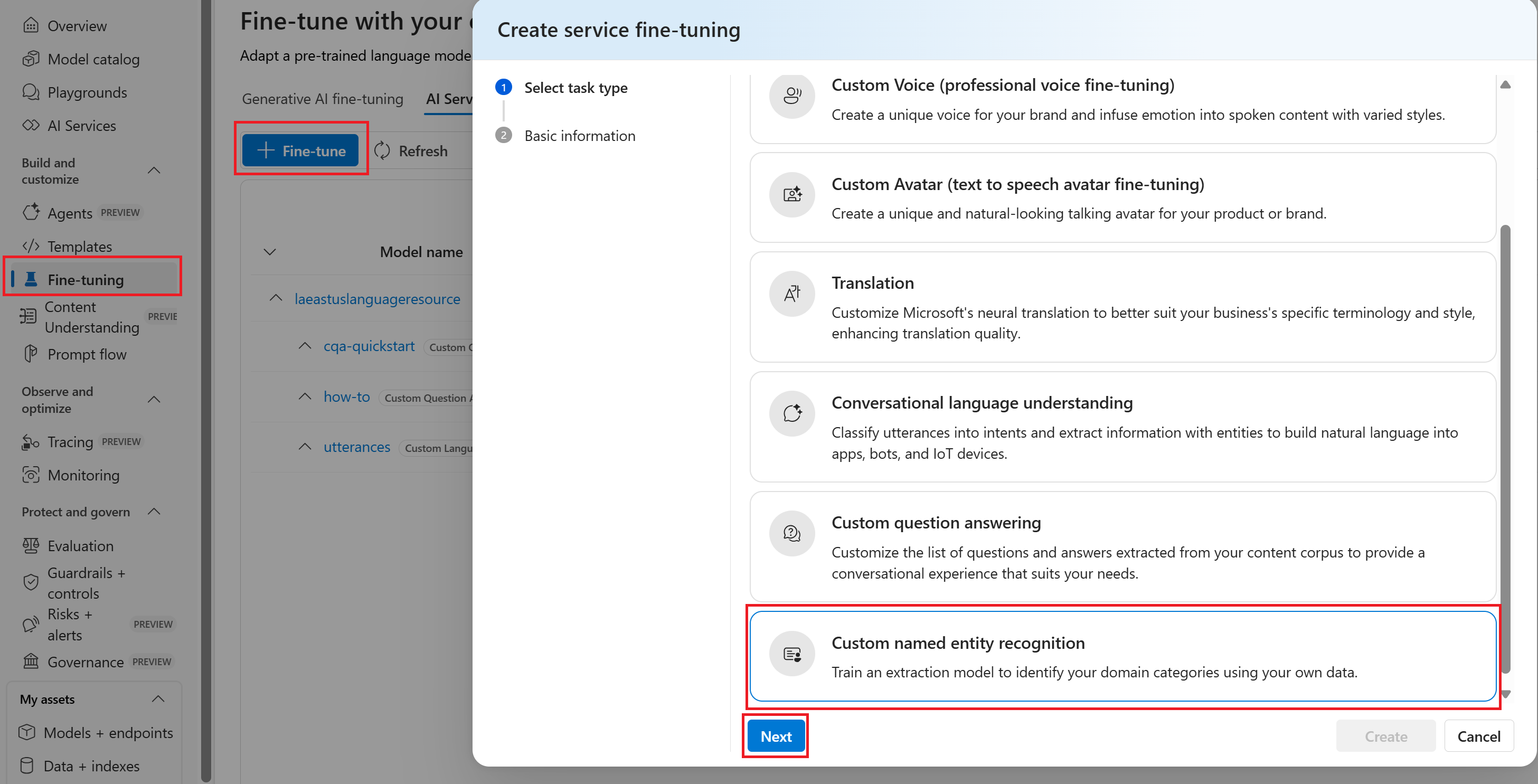This screenshot has width=1538, height=784.
Task: Collapse the My assets section
Action: [x=158, y=698]
